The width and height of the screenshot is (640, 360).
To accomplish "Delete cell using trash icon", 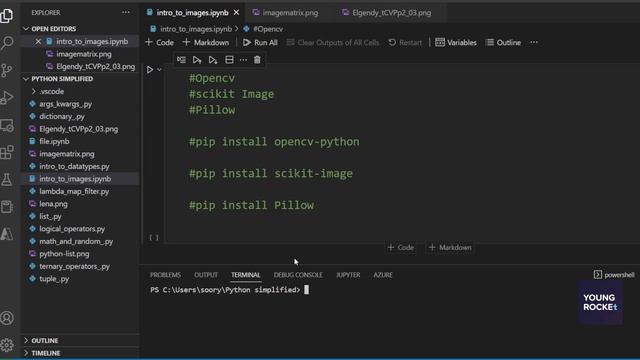I will 257,60.
